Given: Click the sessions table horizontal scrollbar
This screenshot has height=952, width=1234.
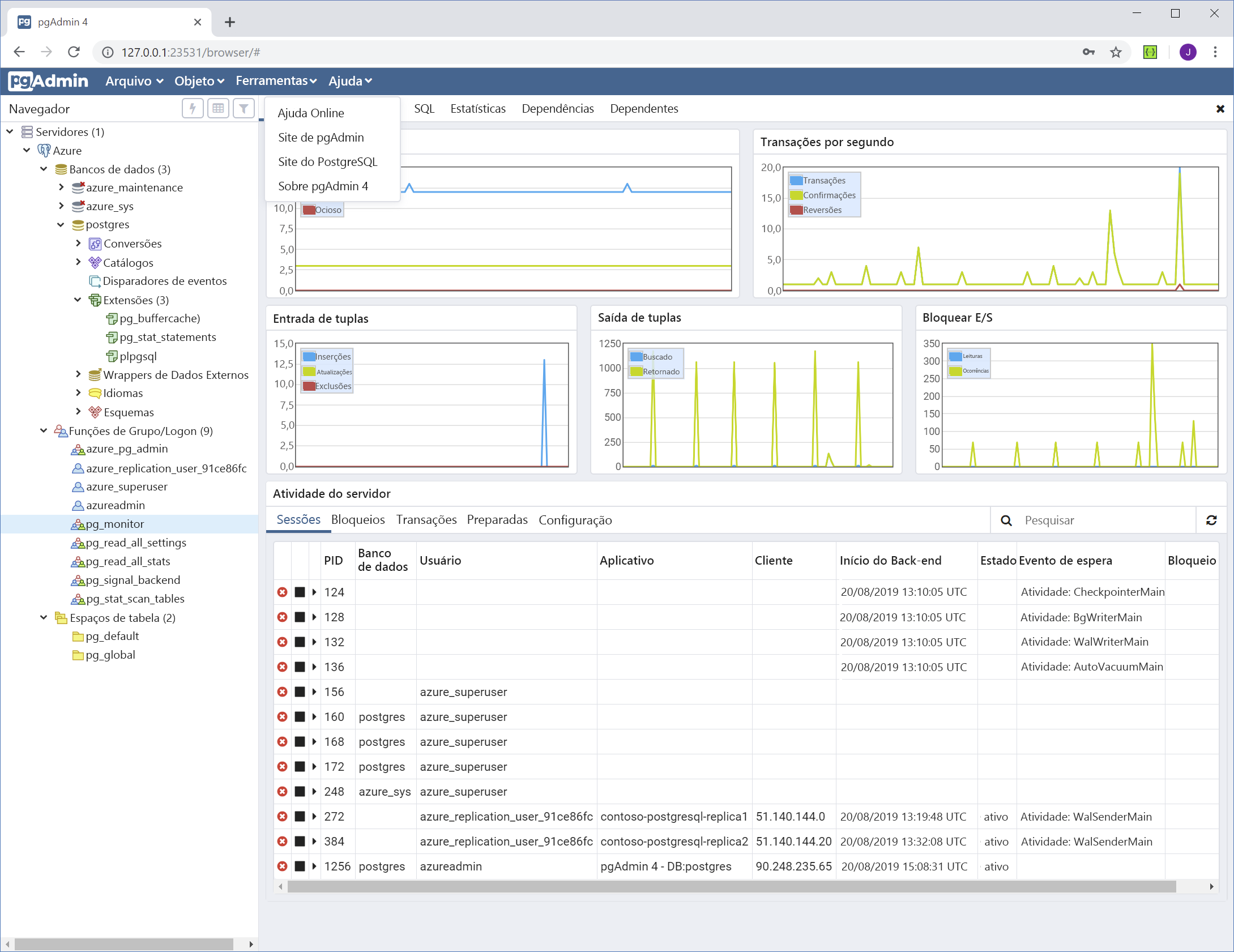Looking at the screenshot, I should point(731,886).
